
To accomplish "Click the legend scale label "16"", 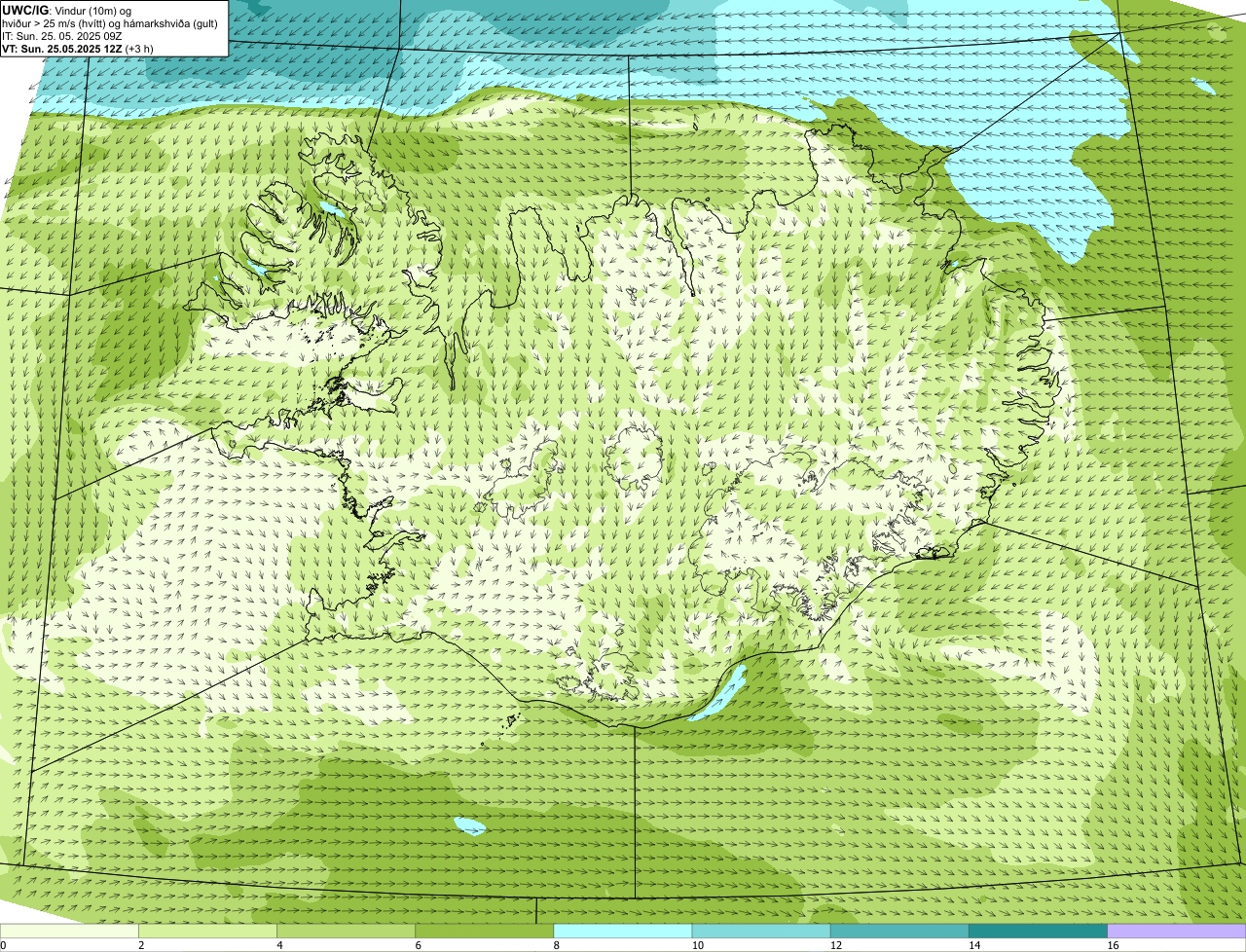I will pos(1112,945).
